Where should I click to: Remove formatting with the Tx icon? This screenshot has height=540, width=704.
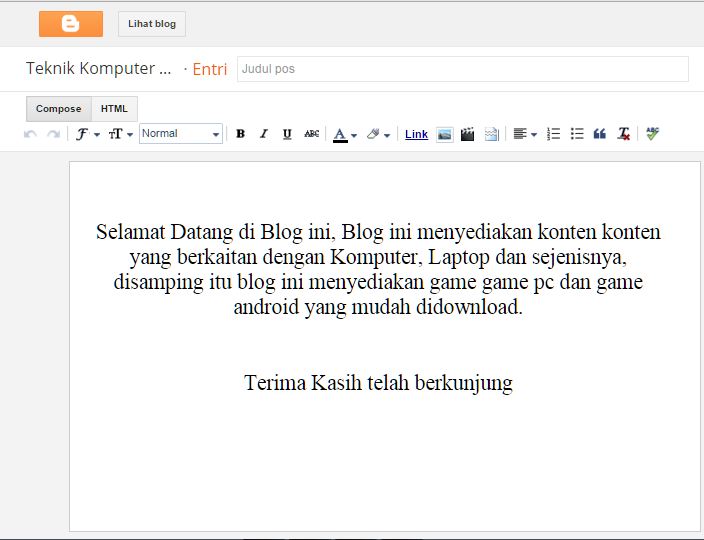(624, 134)
